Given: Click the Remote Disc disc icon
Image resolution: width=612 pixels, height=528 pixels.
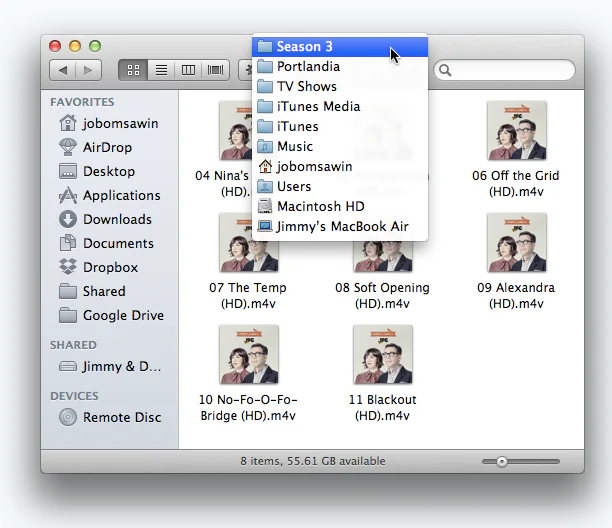Looking at the screenshot, I should [x=68, y=417].
